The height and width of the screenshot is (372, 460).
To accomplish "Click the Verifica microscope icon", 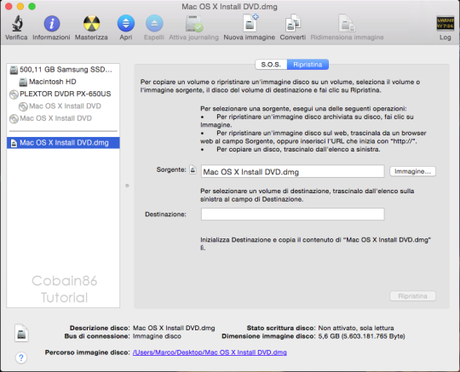I will (17, 23).
